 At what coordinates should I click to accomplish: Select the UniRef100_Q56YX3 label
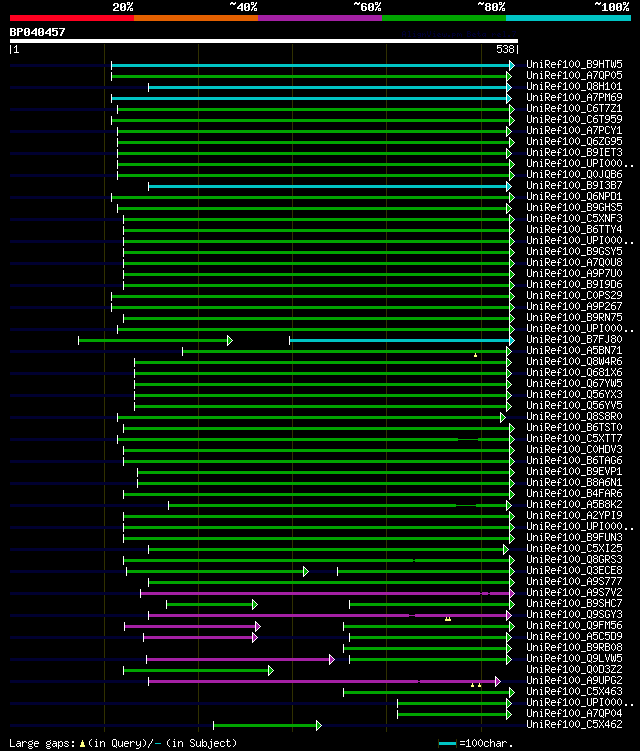tap(574, 395)
